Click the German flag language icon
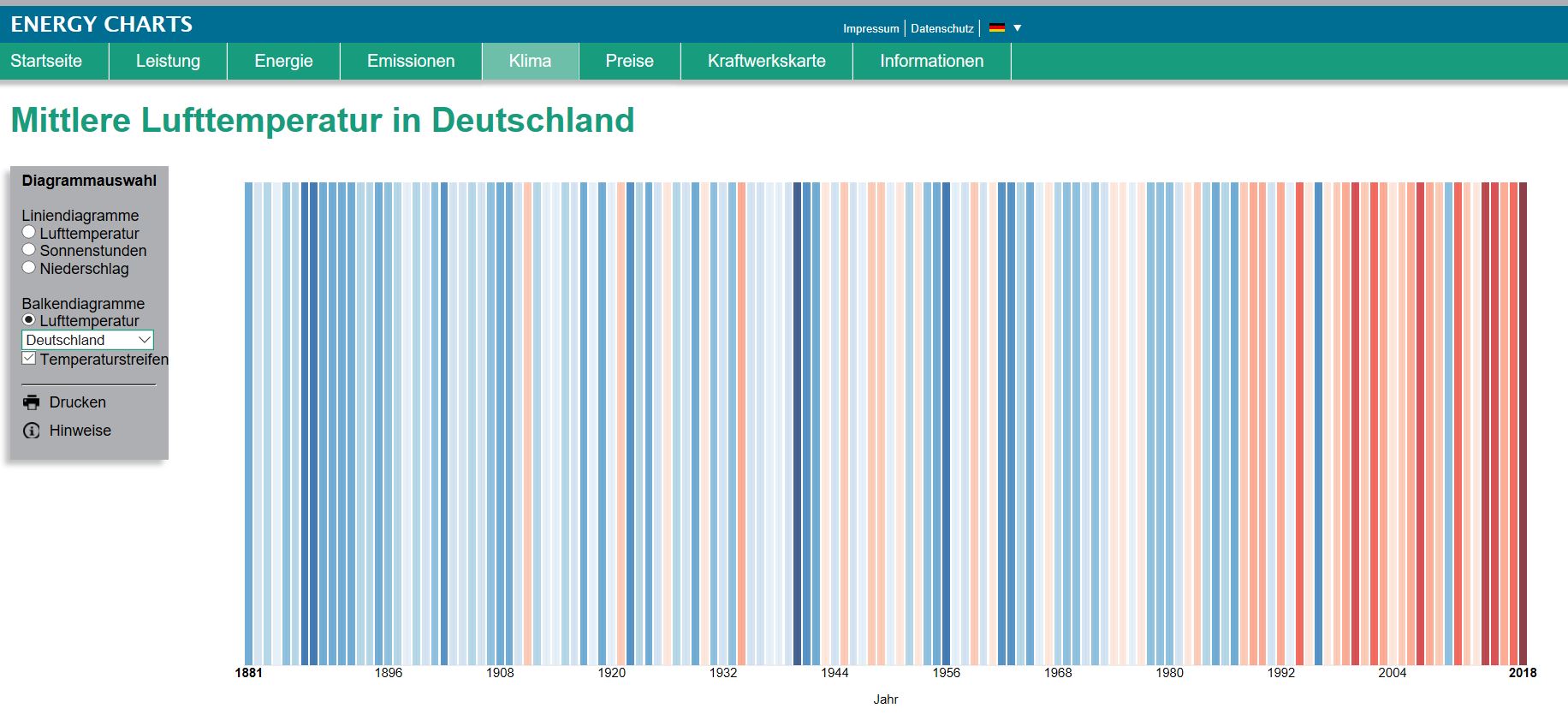The width and height of the screenshot is (1568, 720). click(996, 28)
